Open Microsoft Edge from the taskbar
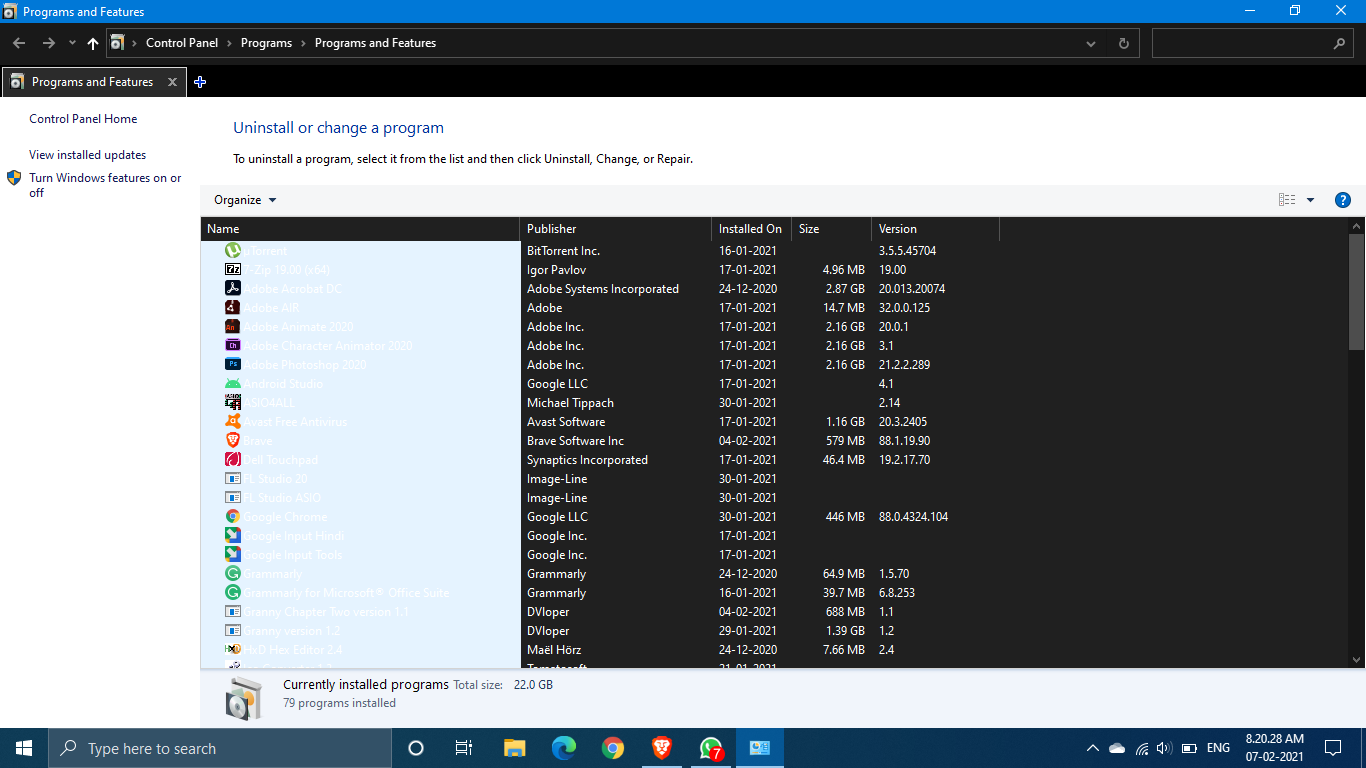Viewport: 1366px width, 768px height. tap(564, 748)
